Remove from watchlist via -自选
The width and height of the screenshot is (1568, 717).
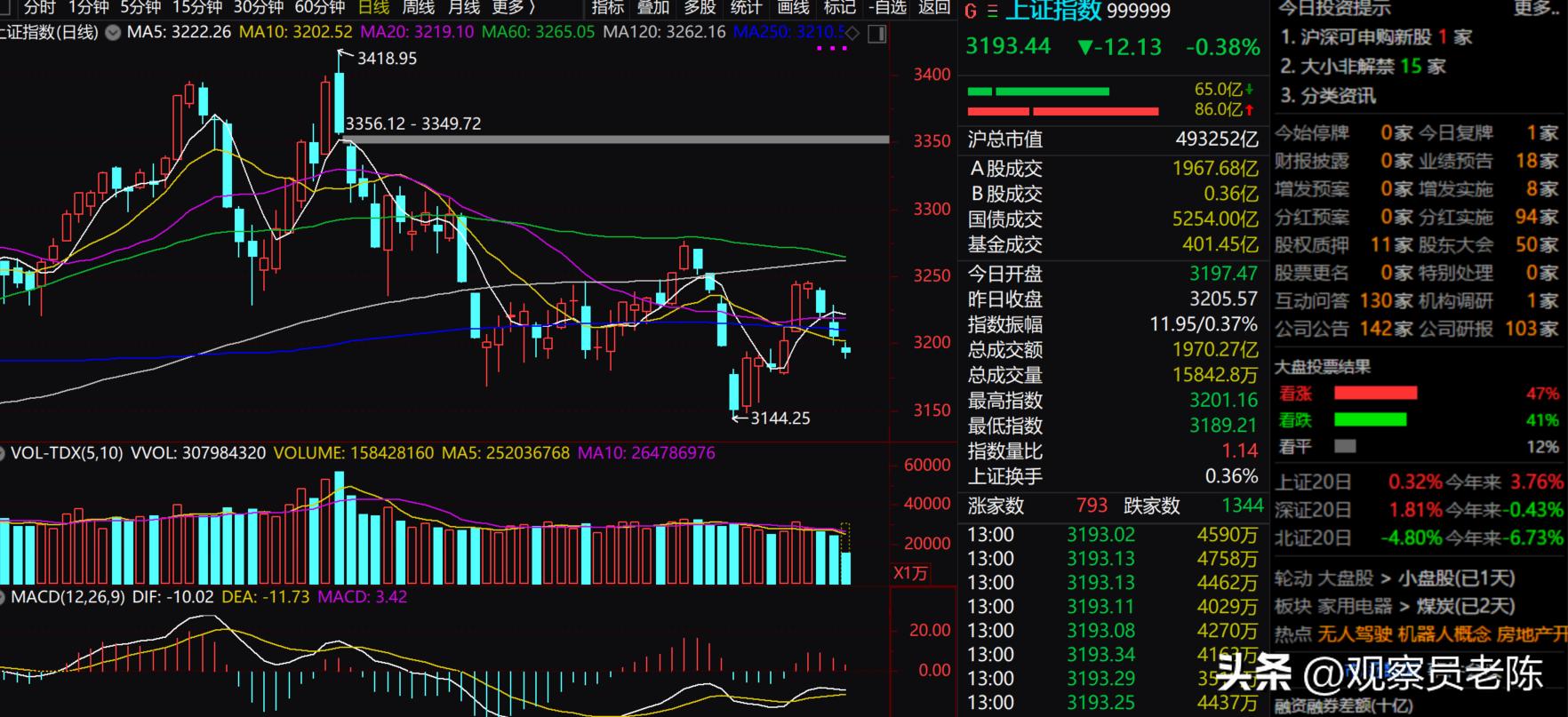(887, 8)
